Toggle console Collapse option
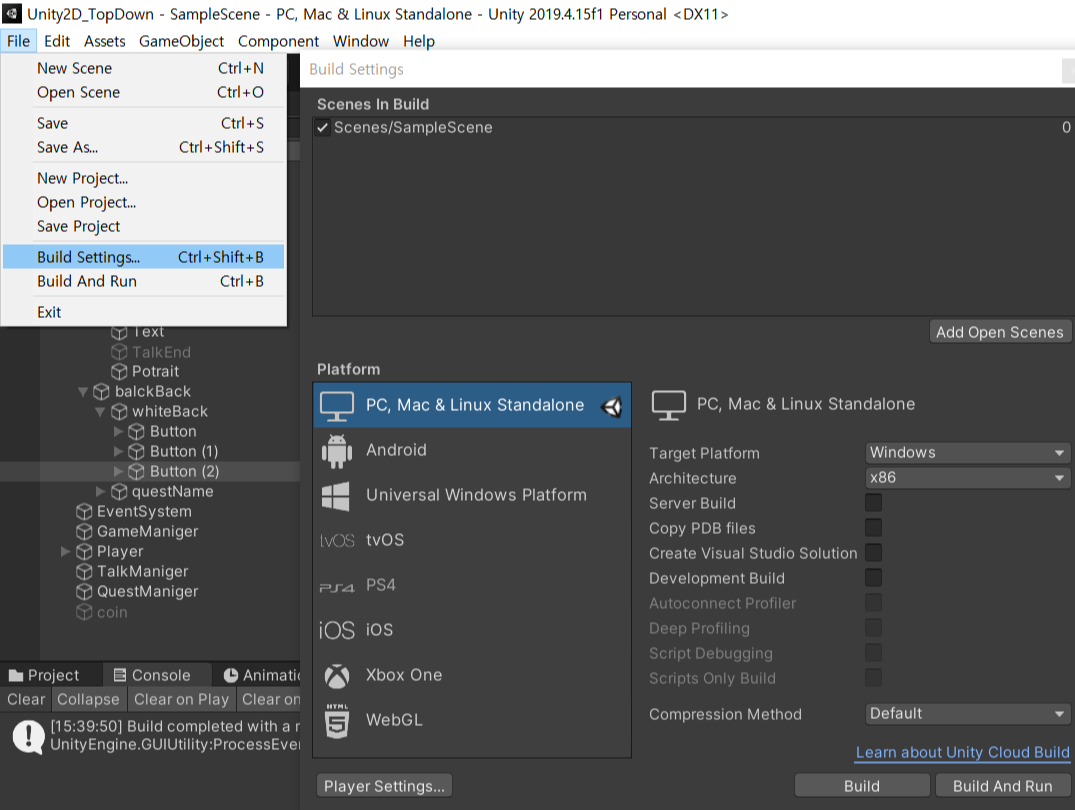This screenshot has width=1075, height=810. pos(88,700)
